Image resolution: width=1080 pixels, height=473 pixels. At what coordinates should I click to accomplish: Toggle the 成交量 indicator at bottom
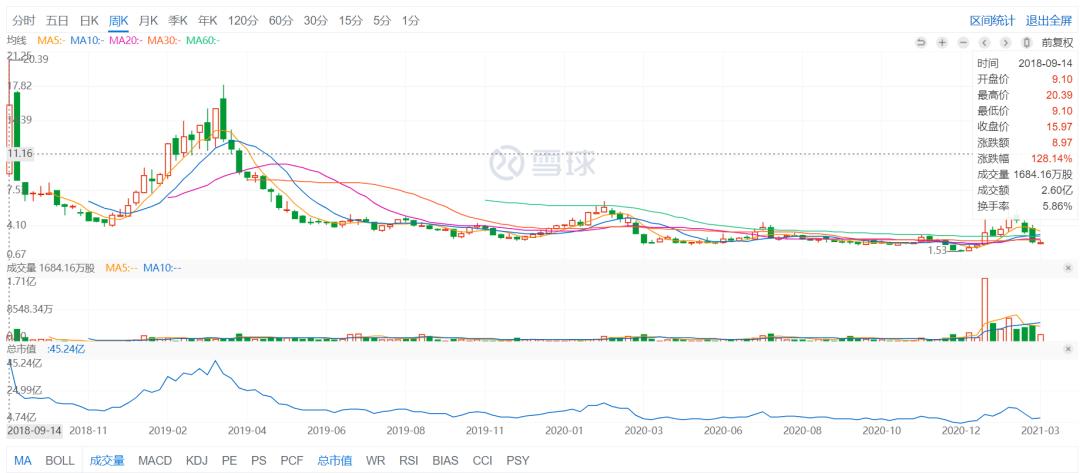pos(107,461)
